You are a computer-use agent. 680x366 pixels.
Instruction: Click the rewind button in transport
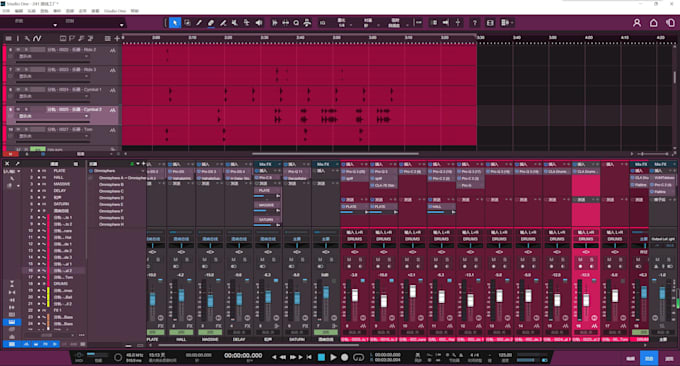283,357
